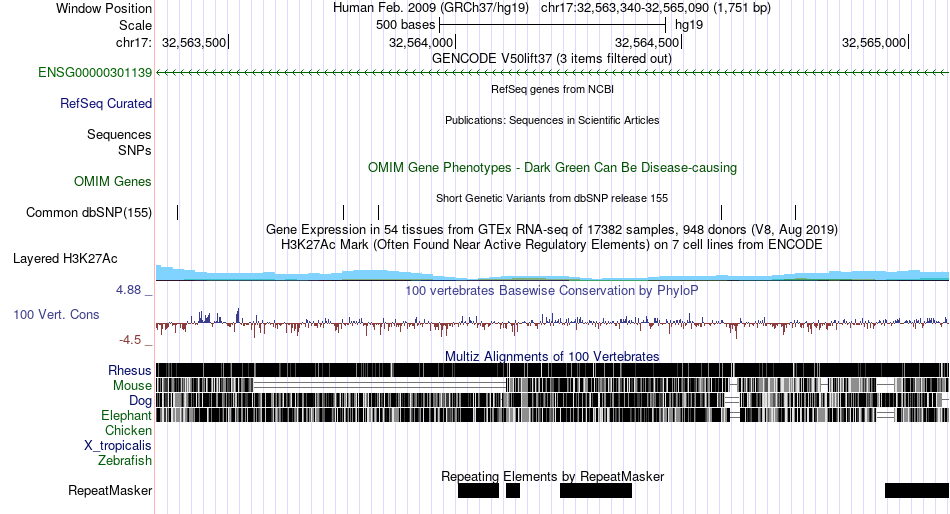Click the leftmost dbSNP variant tick
This screenshot has width=950, height=514.
point(178,212)
